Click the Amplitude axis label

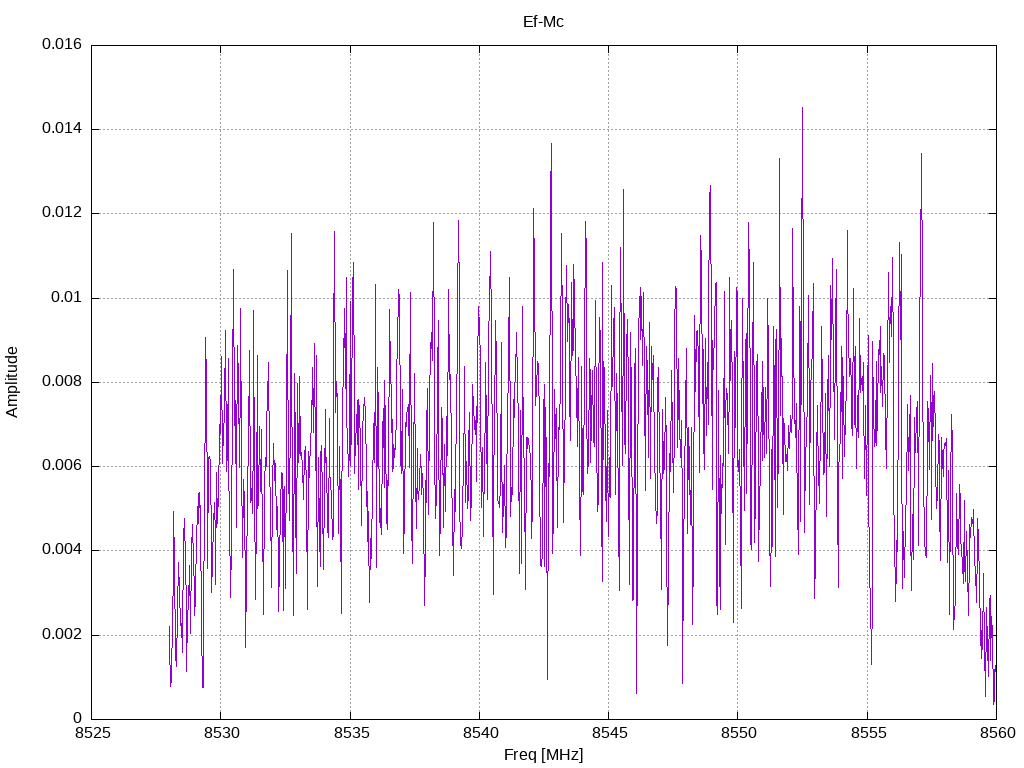click(x=12, y=382)
